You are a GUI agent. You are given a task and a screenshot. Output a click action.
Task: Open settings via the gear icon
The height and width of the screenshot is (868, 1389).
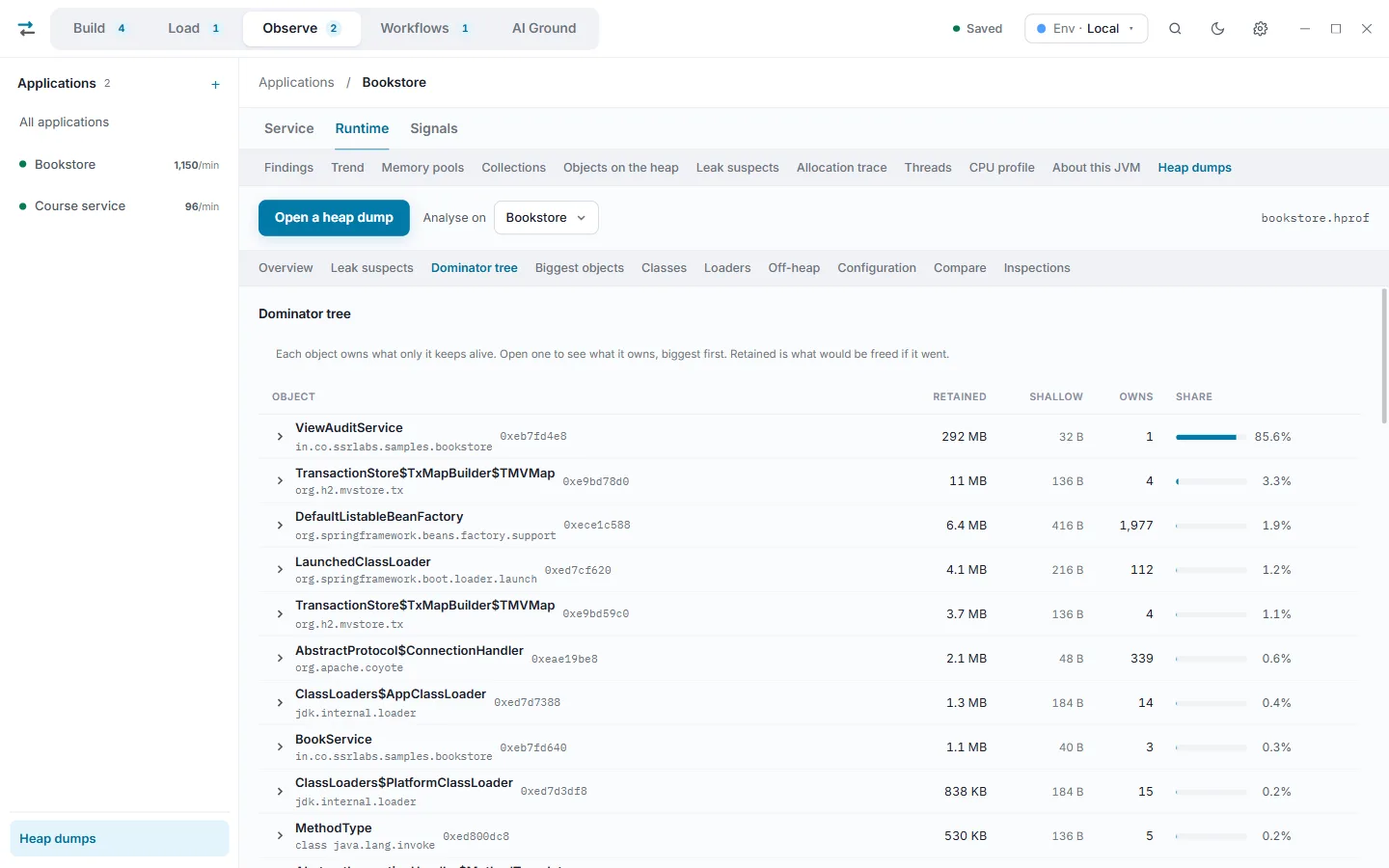[x=1260, y=29]
